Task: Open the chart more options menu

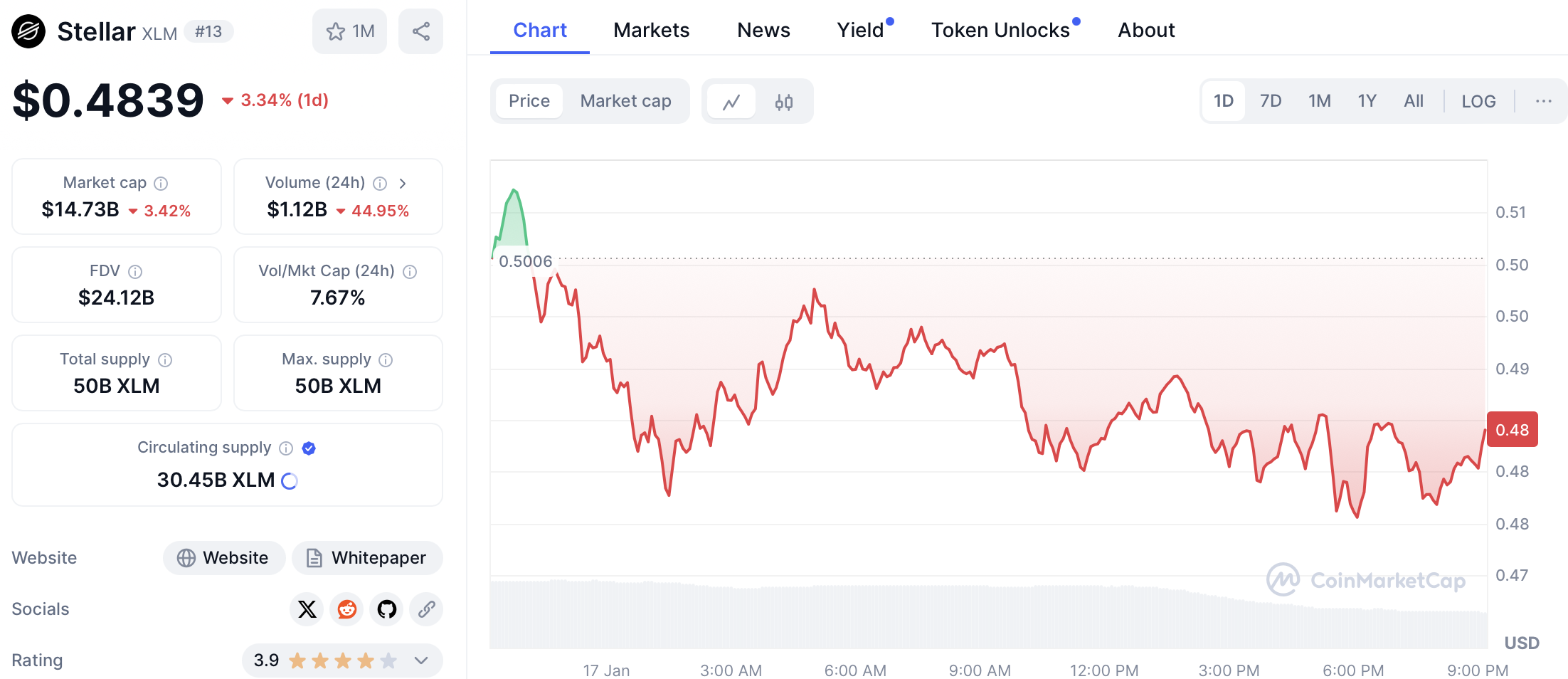Action: pos(1543,101)
